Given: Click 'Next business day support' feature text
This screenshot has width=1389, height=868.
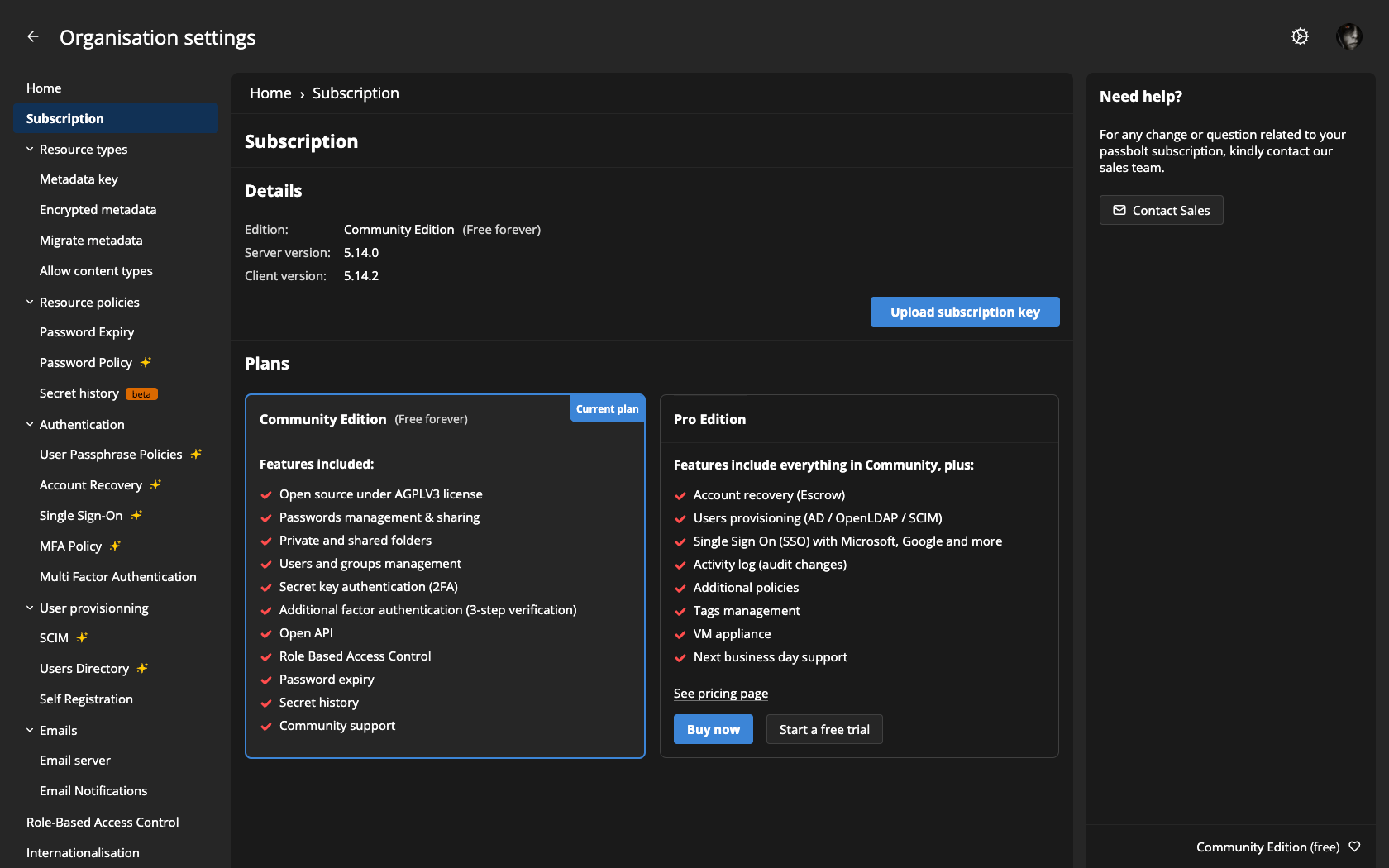Looking at the screenshot, I should (771, 656).
